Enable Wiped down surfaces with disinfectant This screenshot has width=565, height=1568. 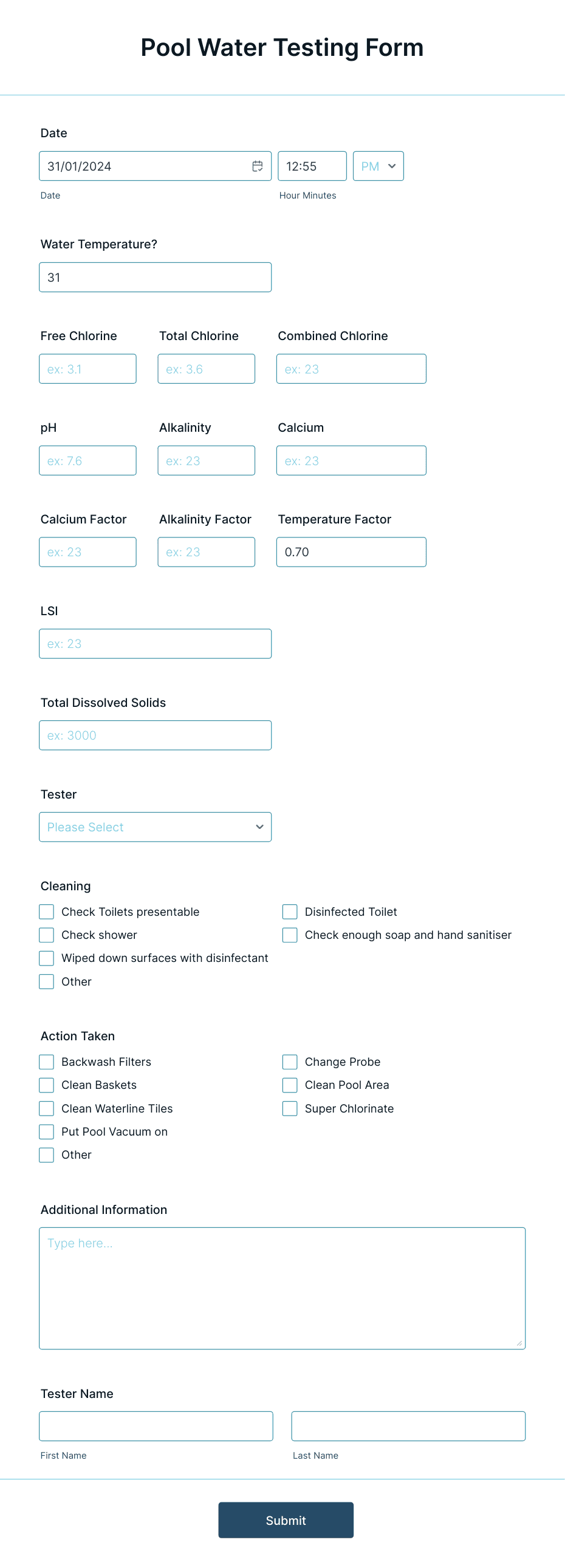point(46,958)
